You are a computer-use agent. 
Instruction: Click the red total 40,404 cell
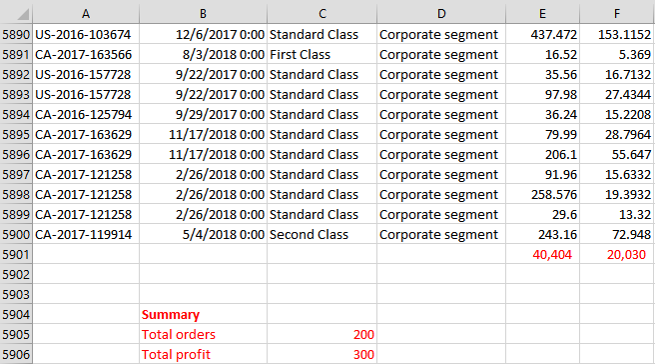tap(543, 255)
